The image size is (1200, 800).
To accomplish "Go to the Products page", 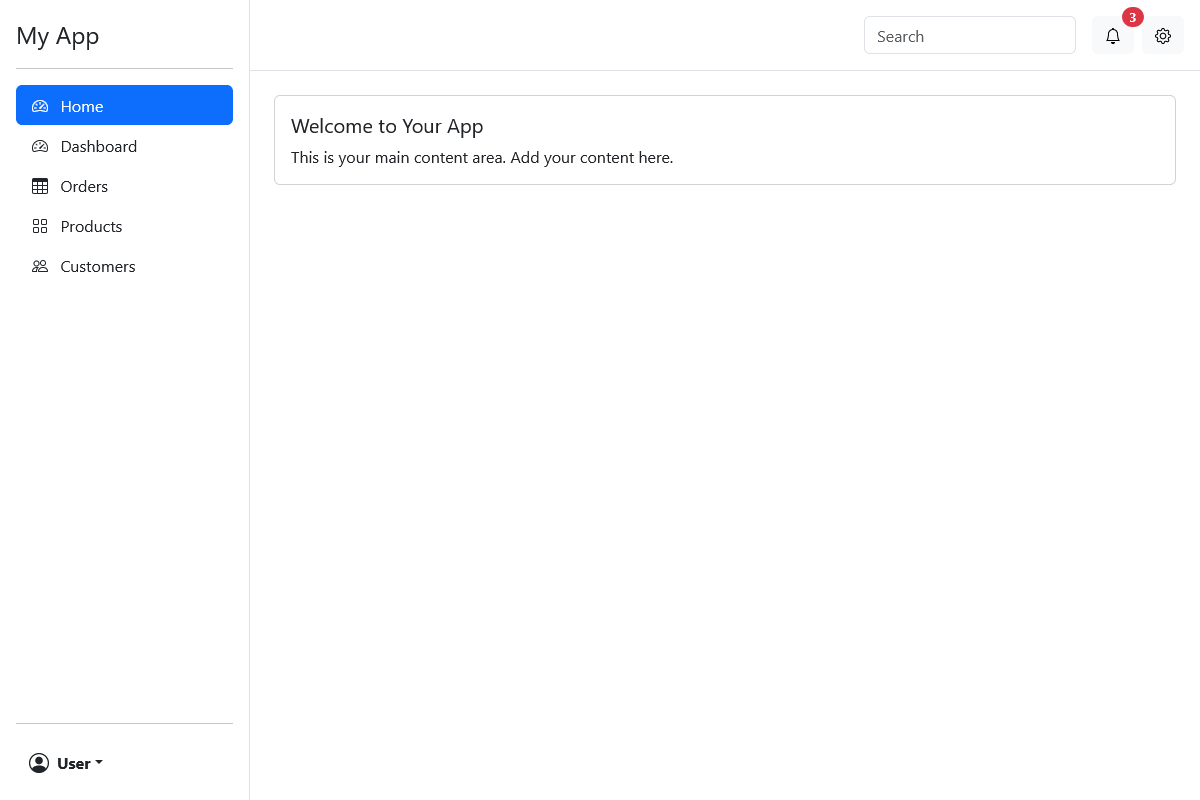I will click(x=91, y=226).
